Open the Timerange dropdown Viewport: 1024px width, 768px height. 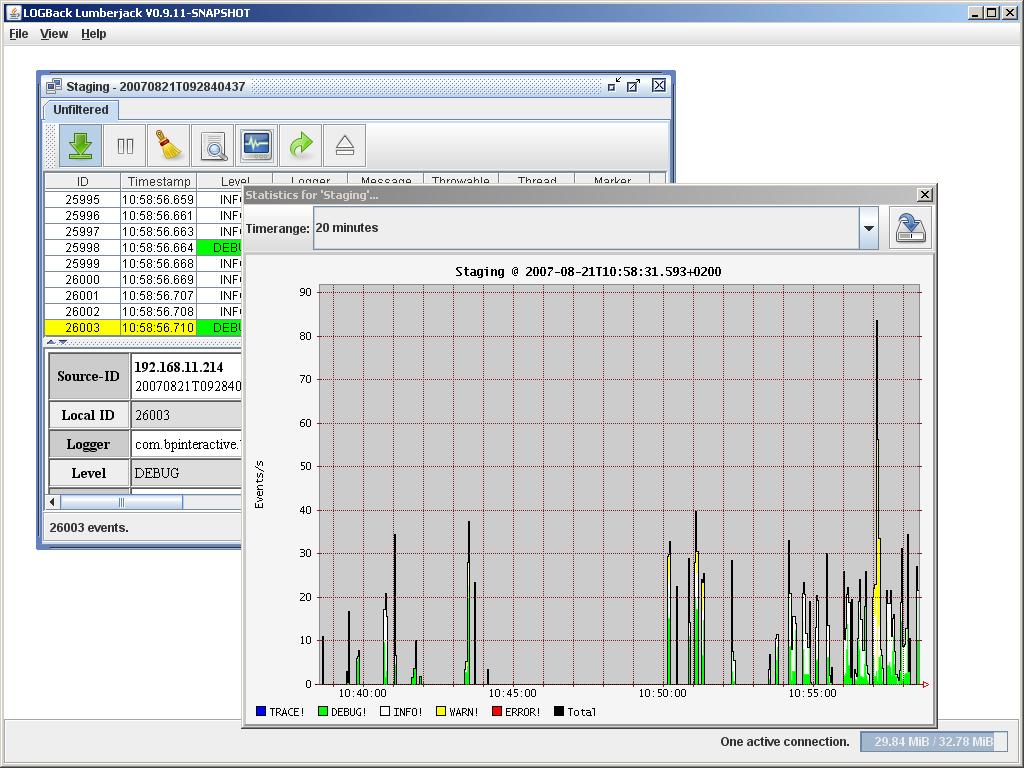(868, 228)
